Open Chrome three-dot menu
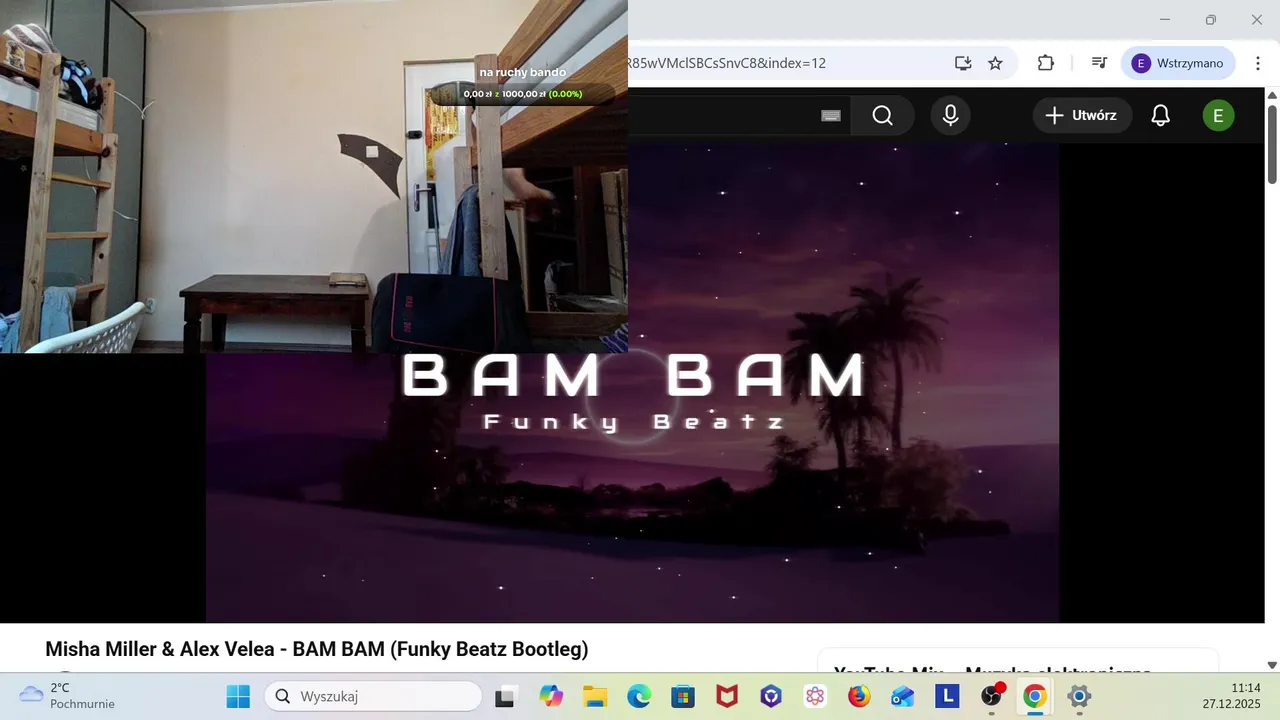The height and width of the screenshot is (720, 1280). [x=1258, y=63]
